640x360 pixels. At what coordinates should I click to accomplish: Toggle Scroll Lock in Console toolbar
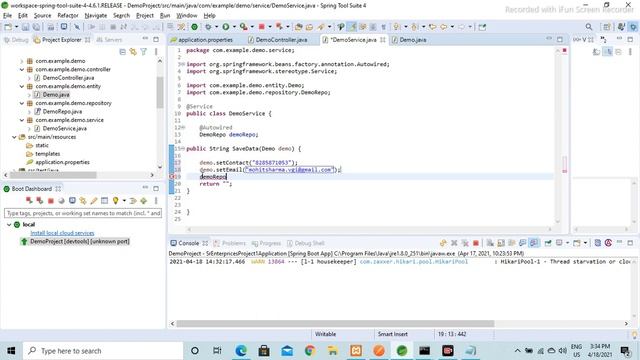(501, 243)
